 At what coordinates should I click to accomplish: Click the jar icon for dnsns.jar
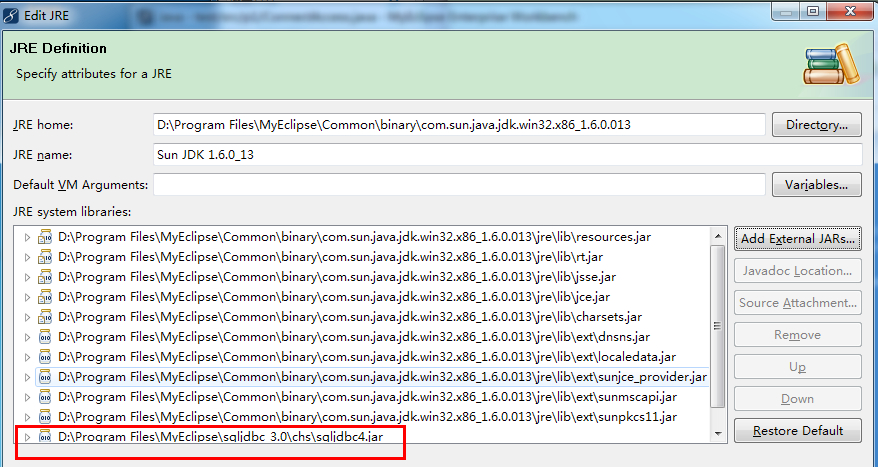(x=45, y=337)
